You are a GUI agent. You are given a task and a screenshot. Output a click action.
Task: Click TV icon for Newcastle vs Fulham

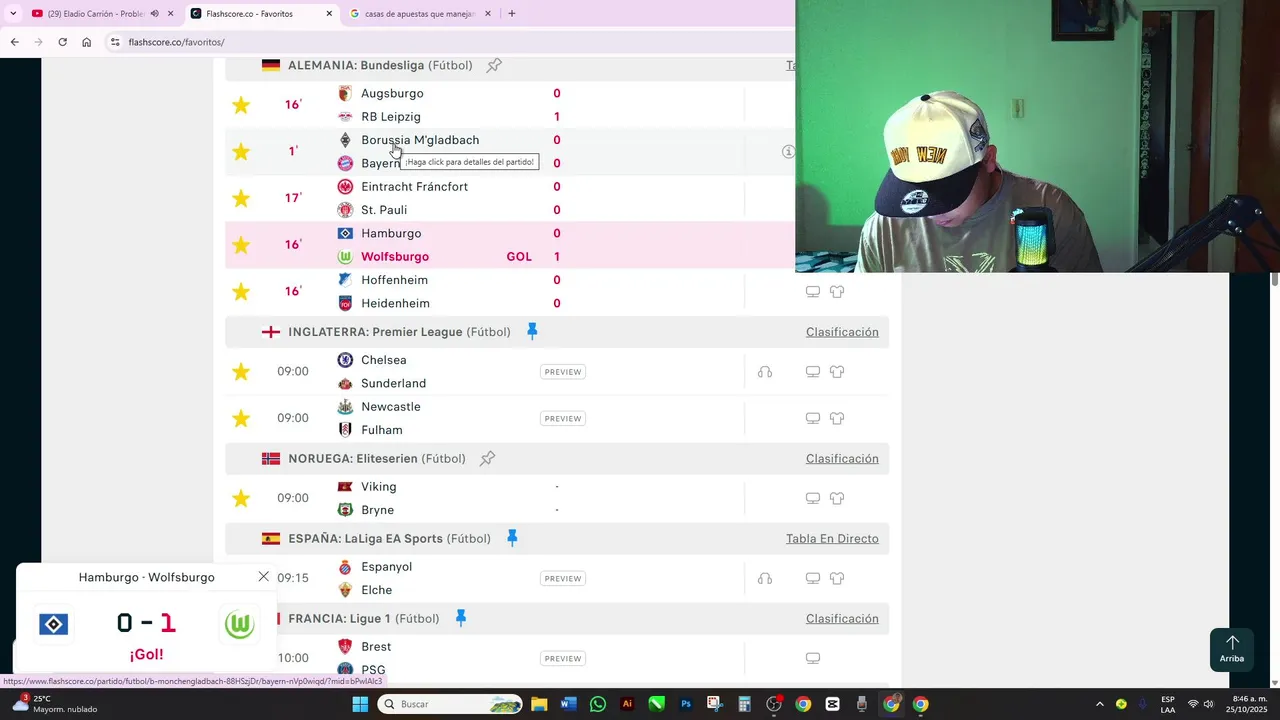813,419
